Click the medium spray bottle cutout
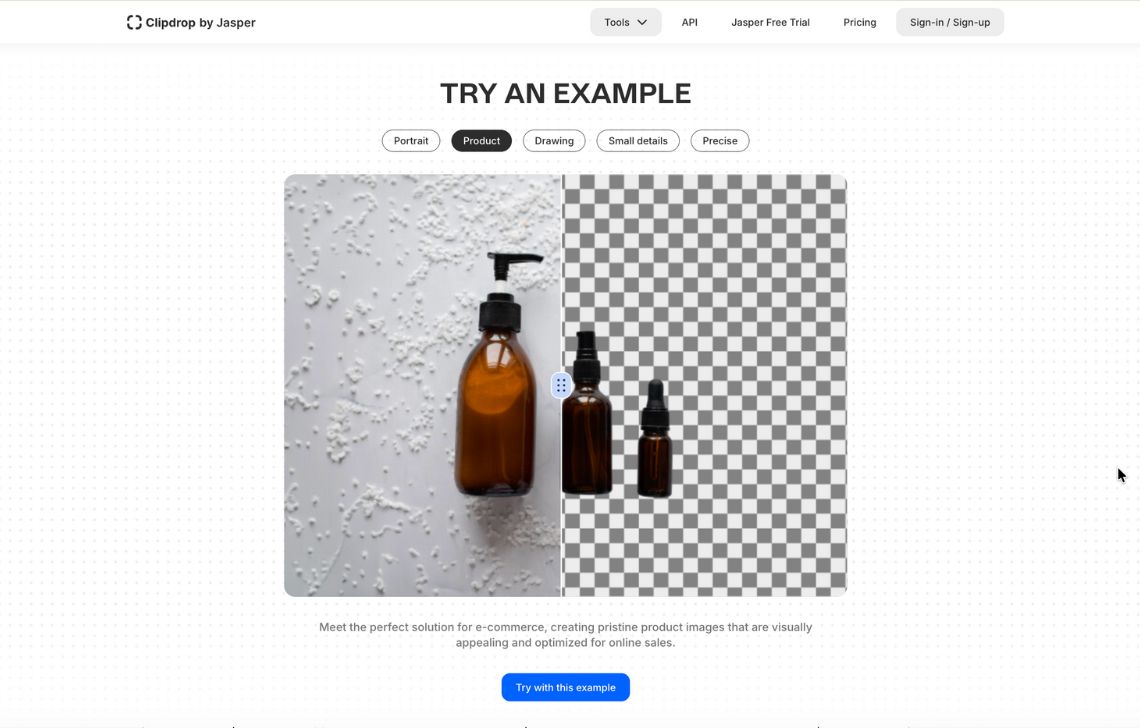Image resolution: width=1140 pixels, height=728 pixels. pyautogui.click(x=587, y=413)
